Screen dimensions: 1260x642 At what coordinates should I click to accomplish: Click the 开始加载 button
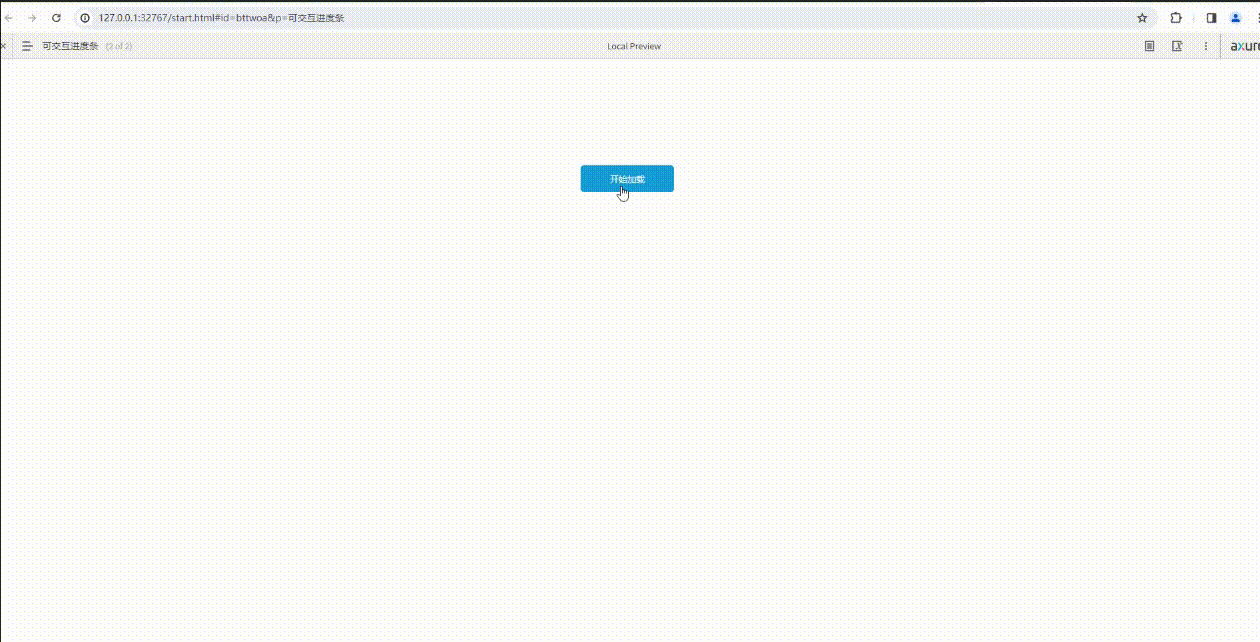tap(627, 179)
